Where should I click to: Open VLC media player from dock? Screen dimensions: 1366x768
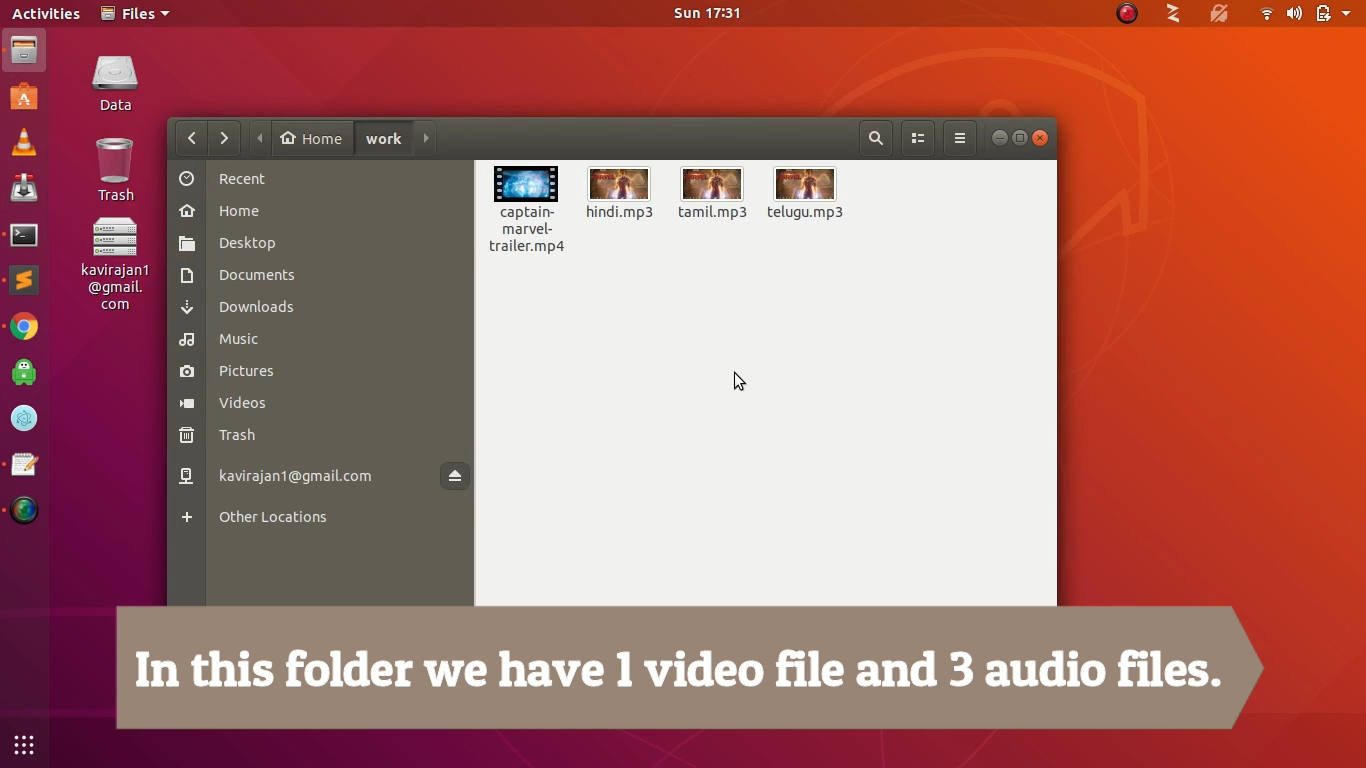pos(24,142)
